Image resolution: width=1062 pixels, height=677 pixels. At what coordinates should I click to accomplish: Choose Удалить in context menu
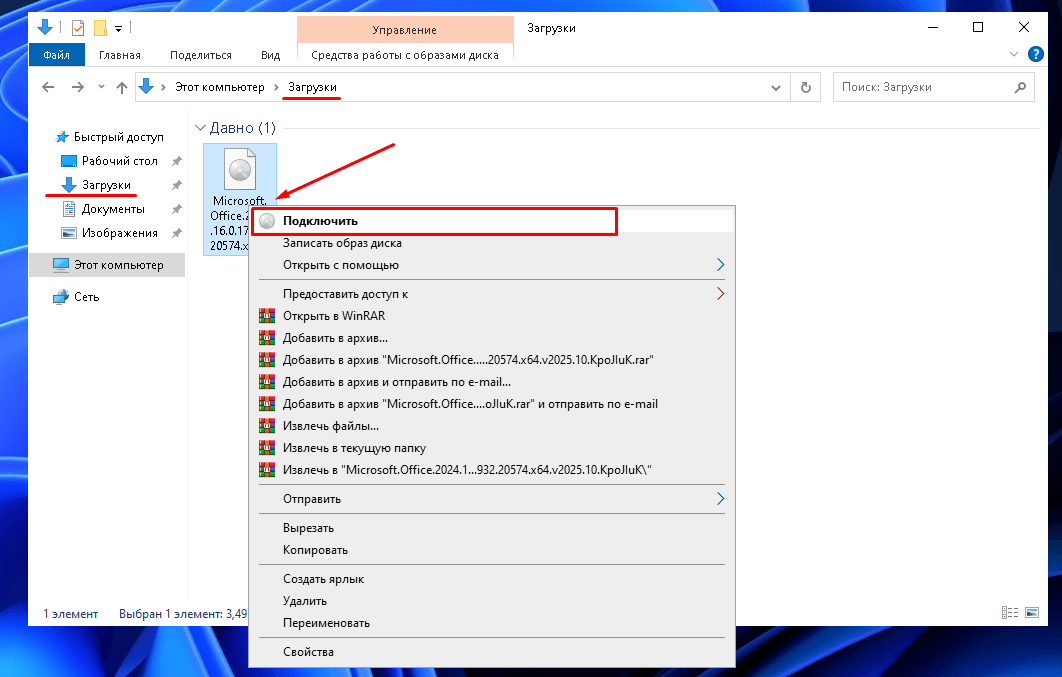coord(492,600)
